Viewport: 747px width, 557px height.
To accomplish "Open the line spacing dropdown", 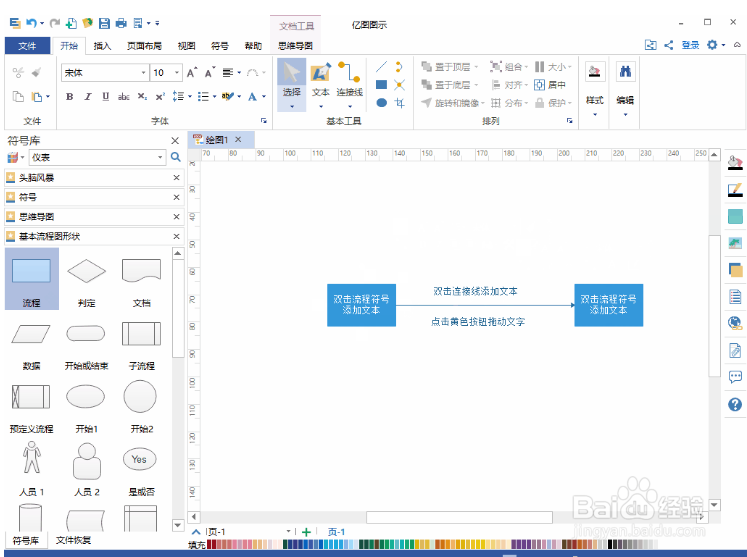I will pyautogui.click(x=190, y=97).
